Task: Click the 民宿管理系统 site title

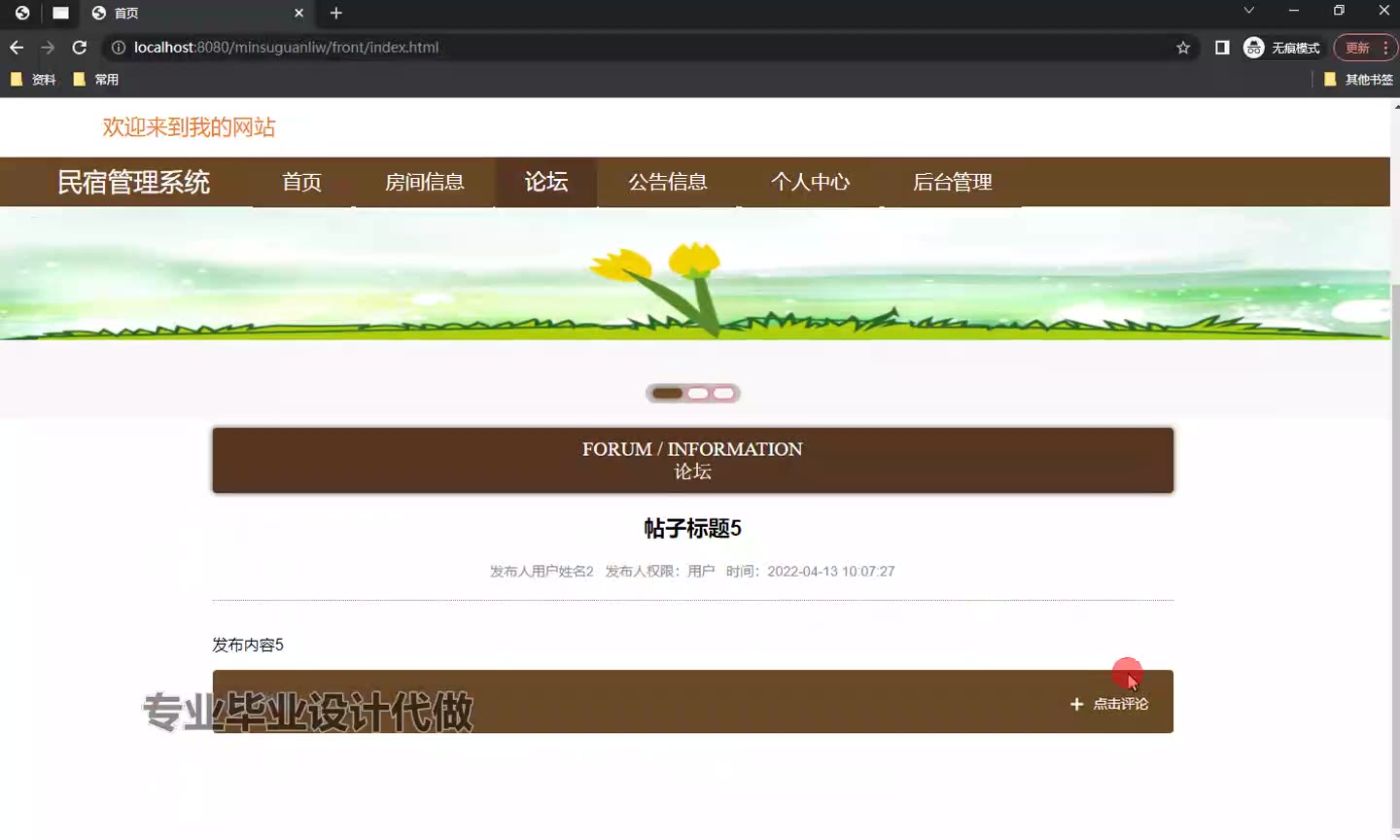Action: click(x=133, y=182)
